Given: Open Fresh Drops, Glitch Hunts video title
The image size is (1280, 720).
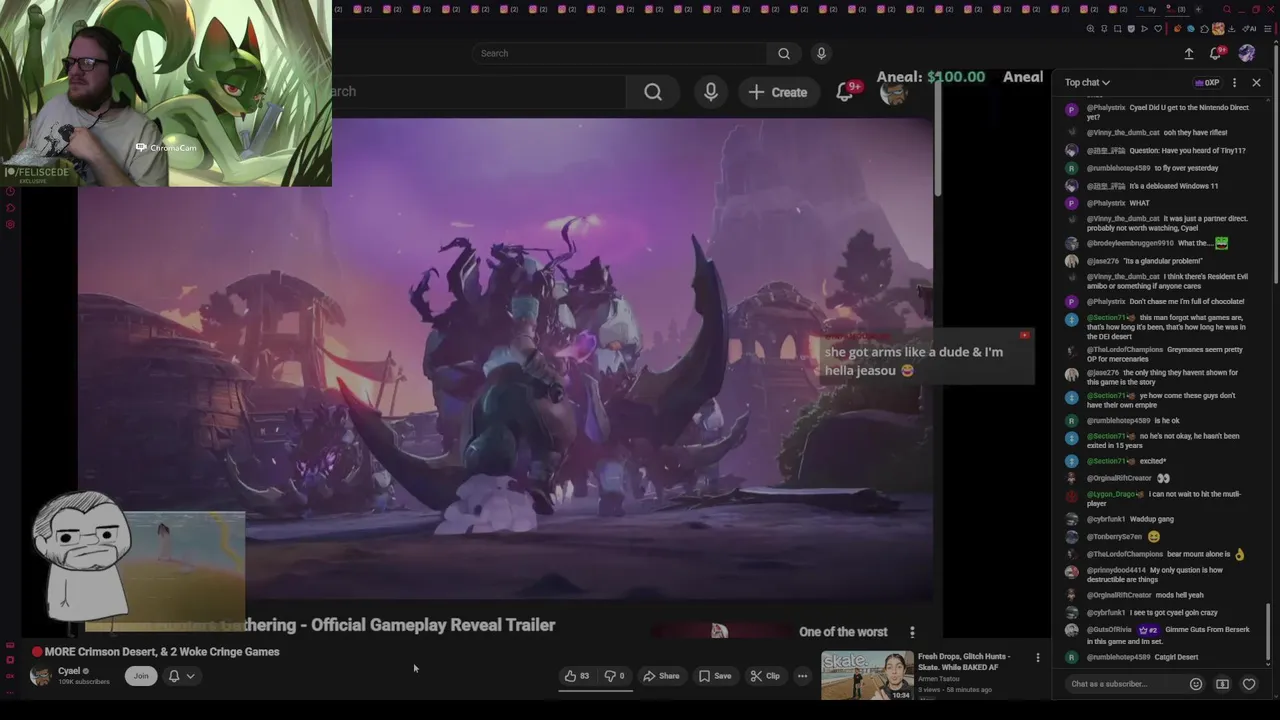Looking at the screenshot, I should [964, 662].
